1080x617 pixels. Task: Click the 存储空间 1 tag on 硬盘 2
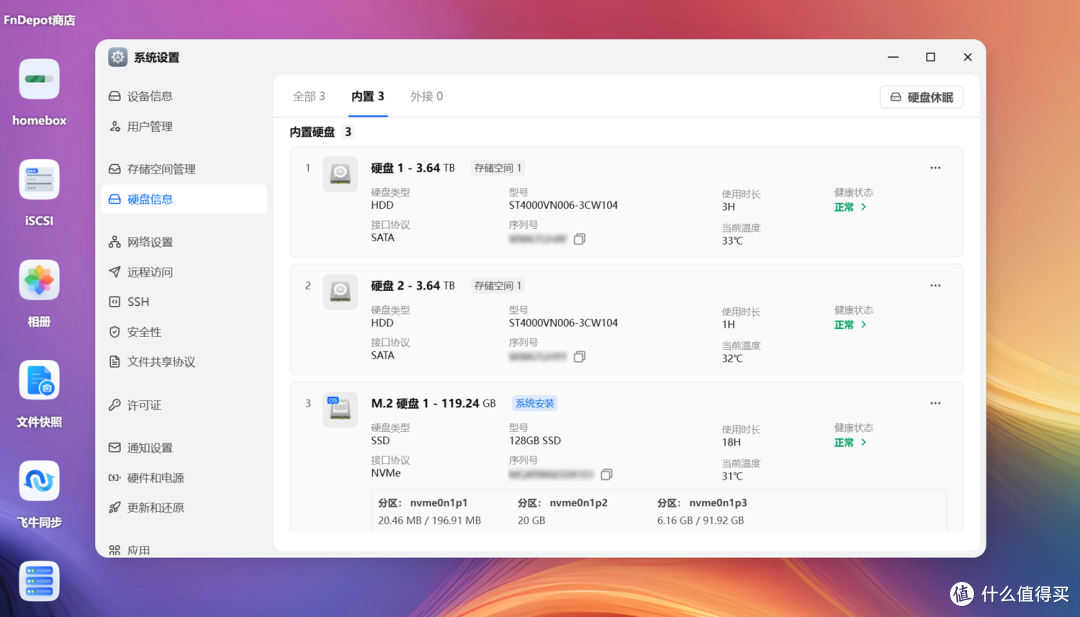pos(497,286)
